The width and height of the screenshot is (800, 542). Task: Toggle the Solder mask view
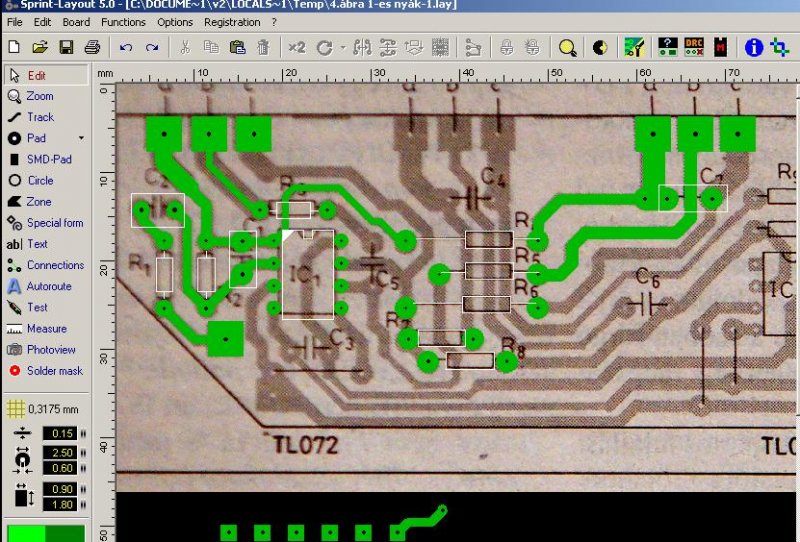[x=46, y=371]
